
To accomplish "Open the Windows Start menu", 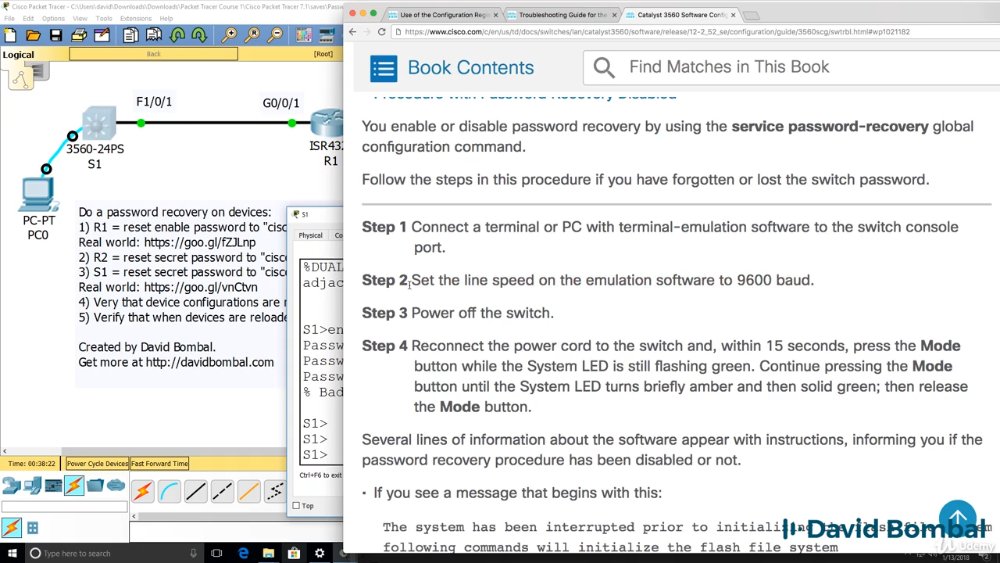I will (12, 553).
